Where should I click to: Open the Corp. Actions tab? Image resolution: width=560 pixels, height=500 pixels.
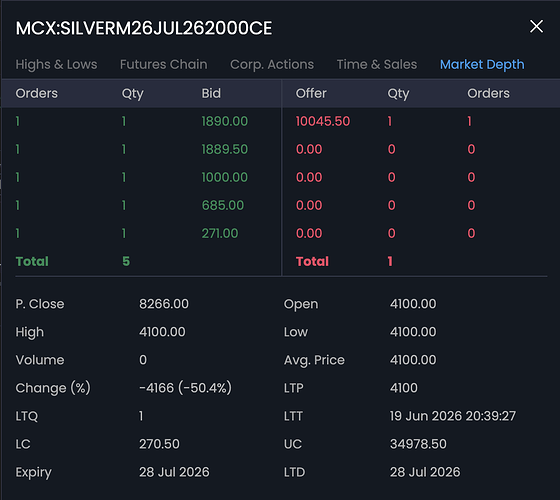pos(272,65)
